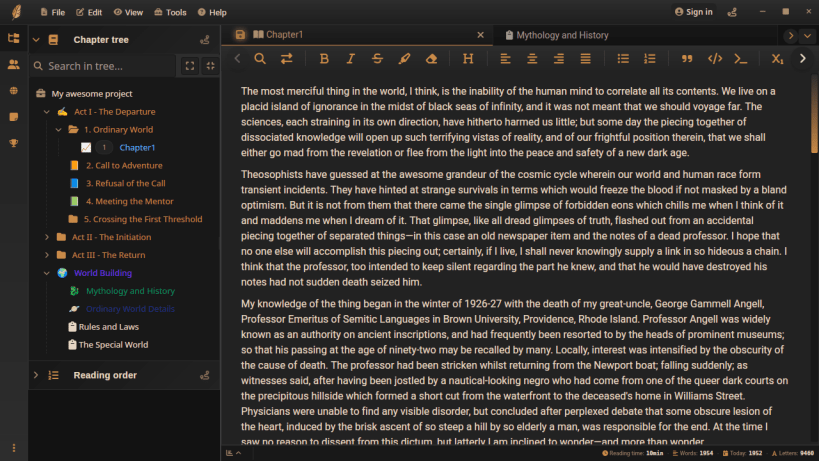Insert code block with terminal icon
Viewport: 819px width, 461px height.
click(741, 58)
